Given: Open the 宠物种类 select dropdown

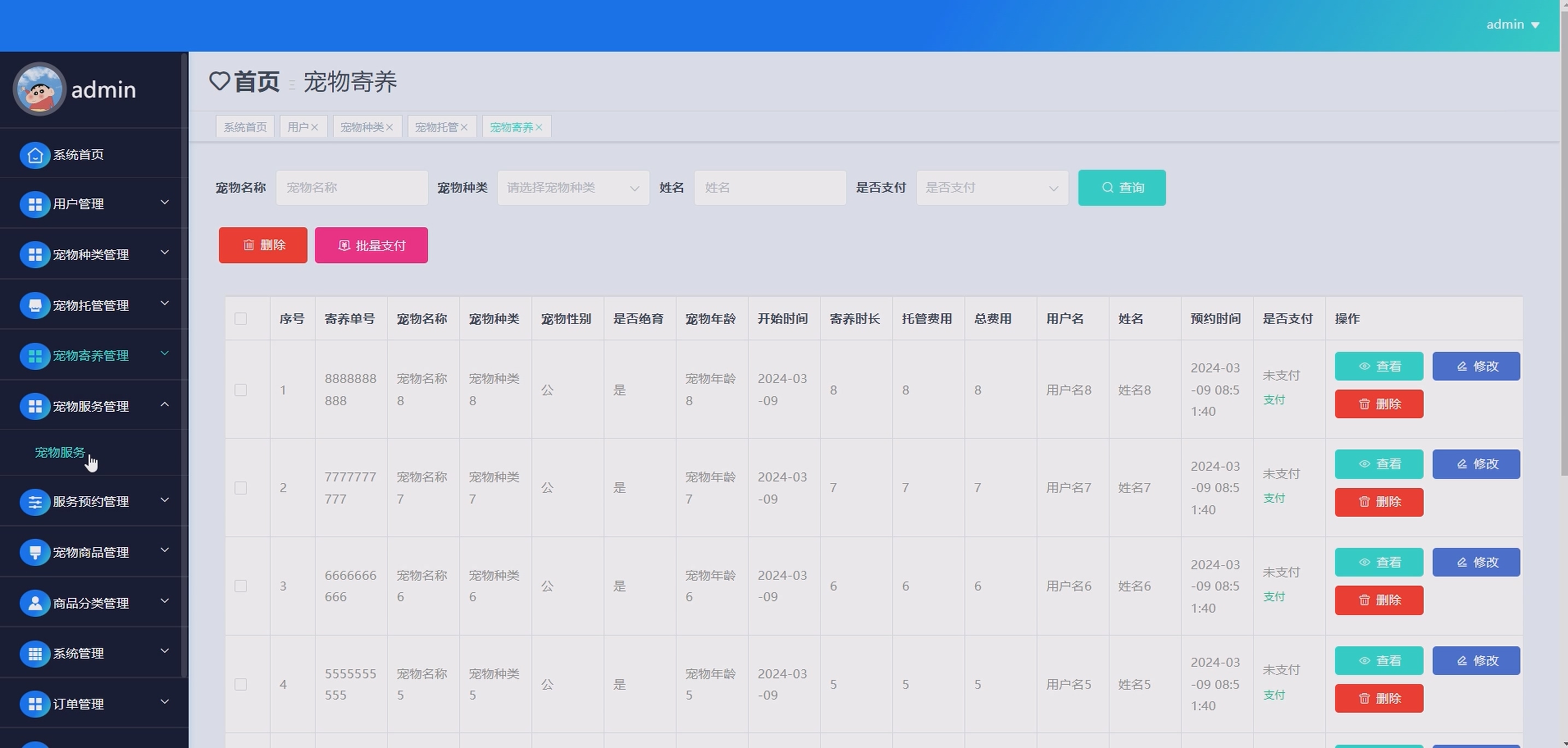Looking at the screenshot, I should click(574, 188).
